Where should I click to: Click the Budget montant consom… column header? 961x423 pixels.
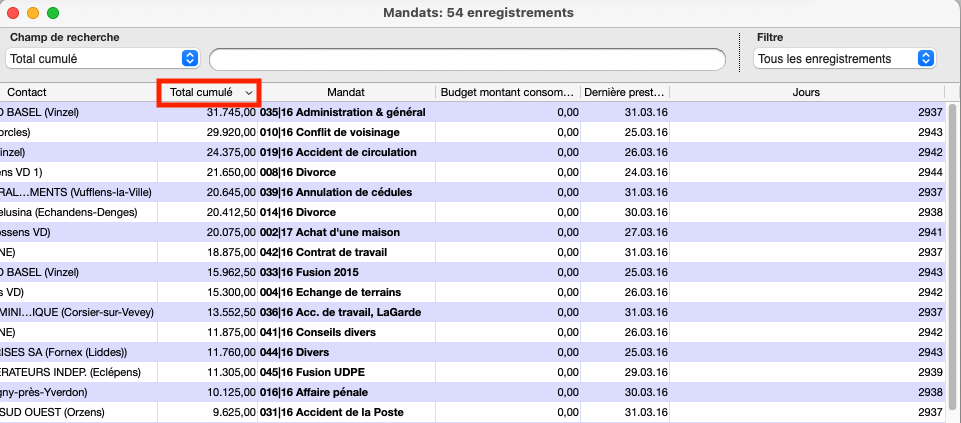tap(507, 93)
